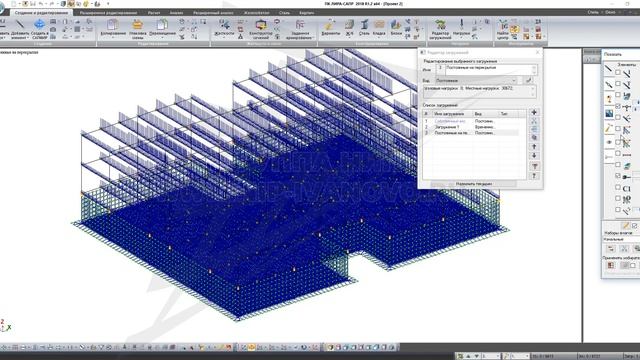Move selected load case down arrow
This screenshot has height=360, width=640.
click(x=534, y=156)
